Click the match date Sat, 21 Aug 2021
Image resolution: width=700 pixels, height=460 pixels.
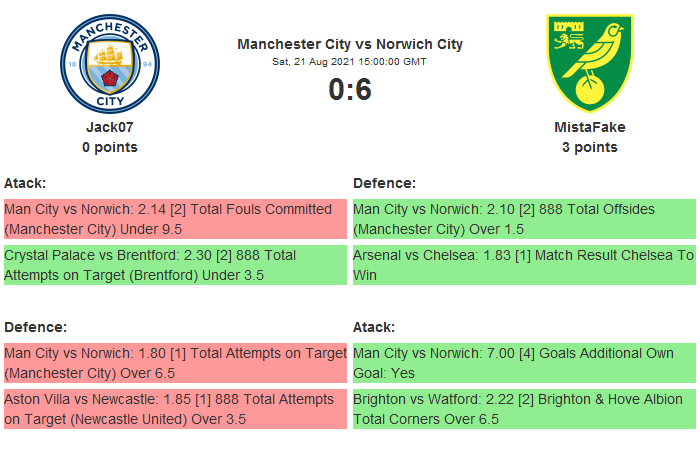tap(350, 62)
